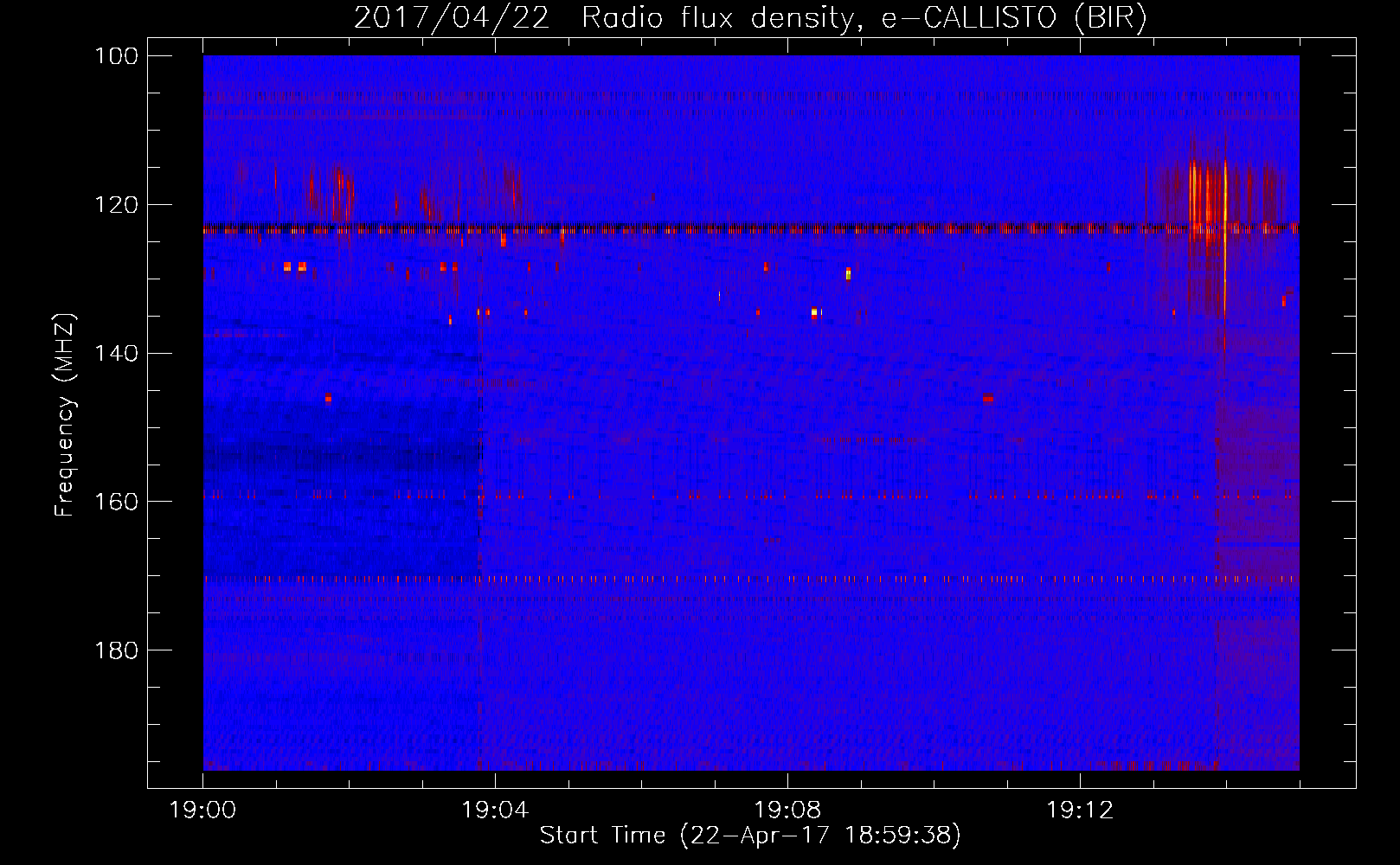
Task: Select the 160 frequency tick label
Action: [x=117, y=502]
